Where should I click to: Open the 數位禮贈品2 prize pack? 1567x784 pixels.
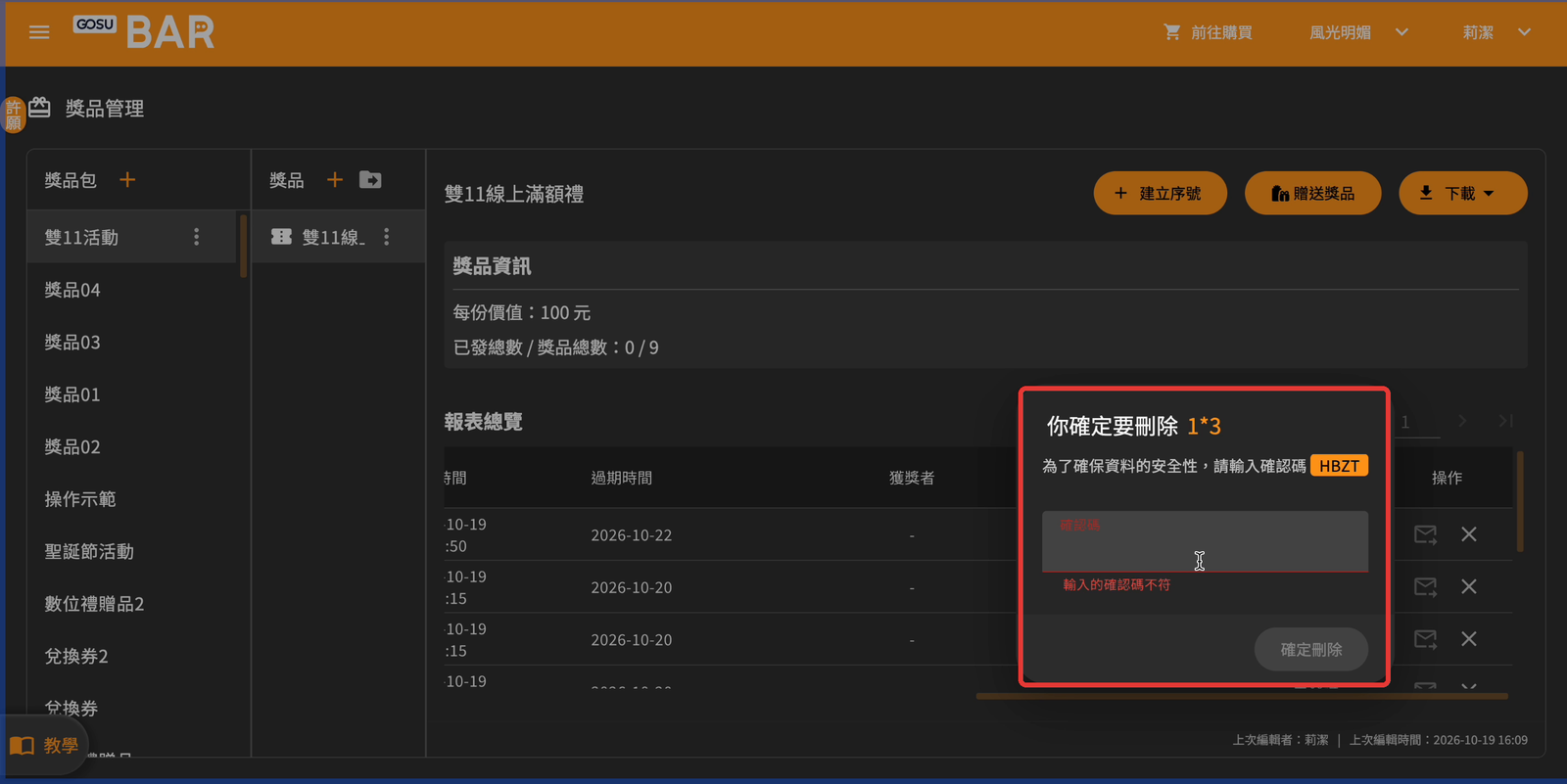pyautogui.click(x=132, y=604)
